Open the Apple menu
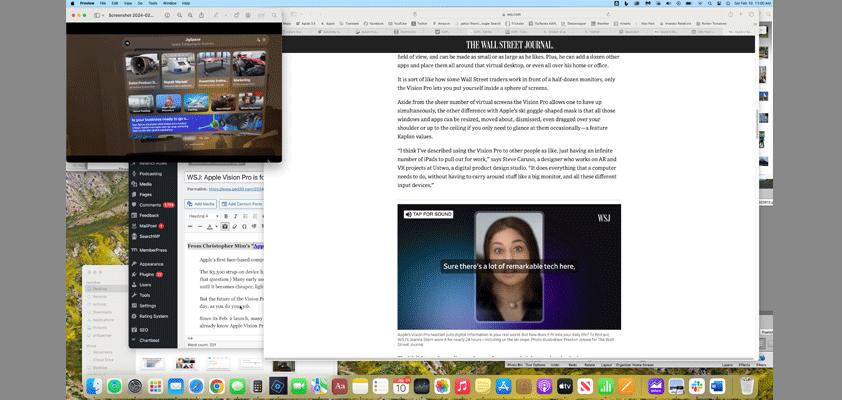Viewport: 842px width, 400px height. pyautogui.click(x=72, y=3)
